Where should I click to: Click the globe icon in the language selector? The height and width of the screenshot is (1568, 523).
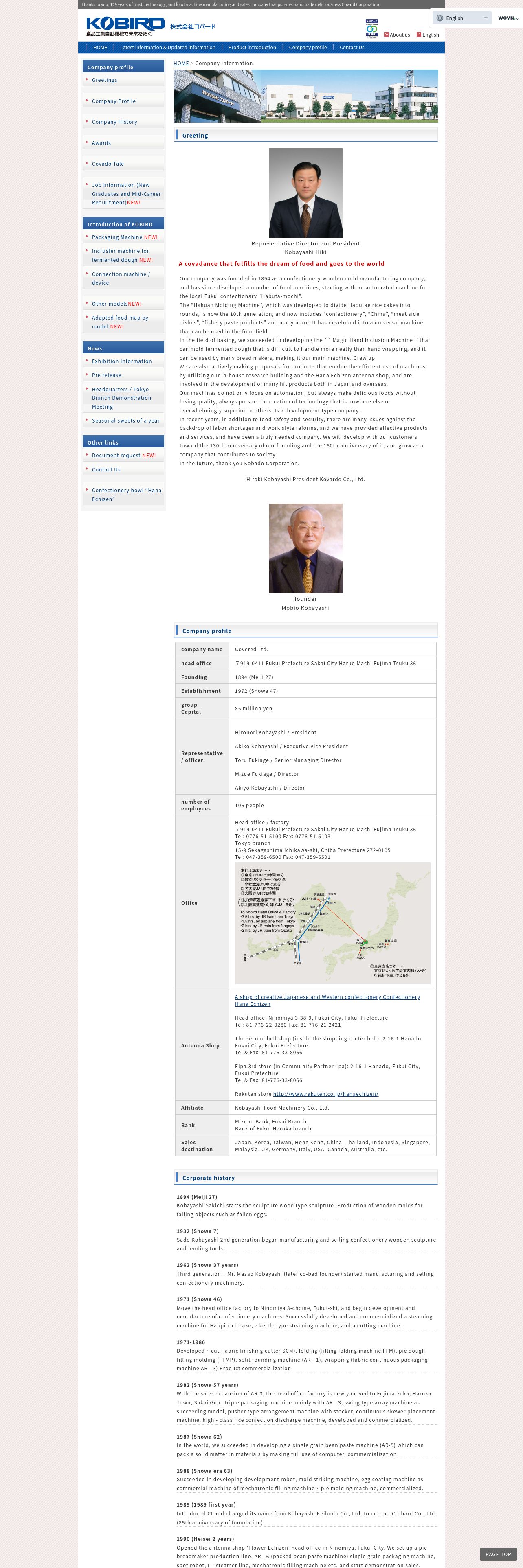pyautogui.click(x=439, y=18)
